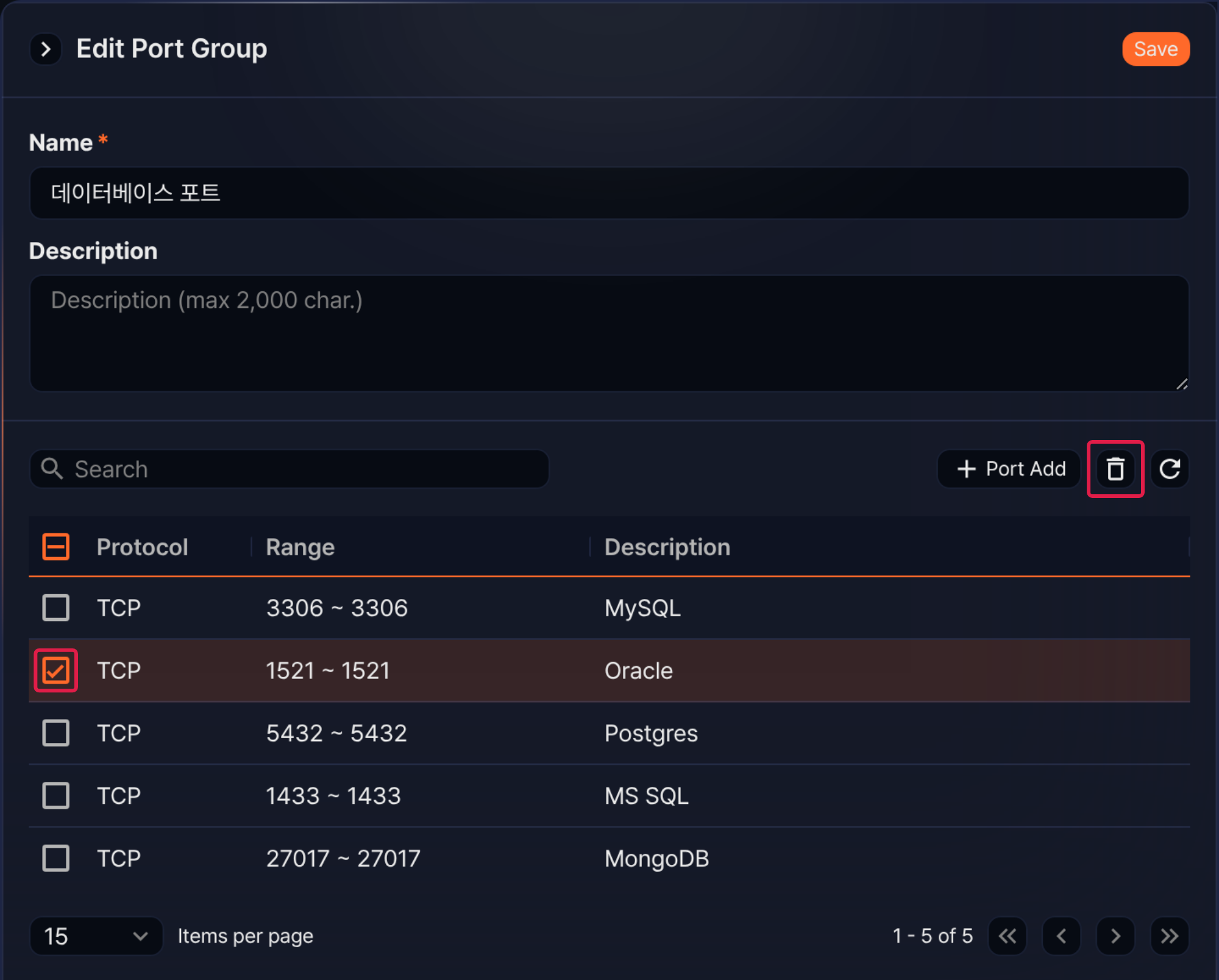
Task: Collapse the Edit Port Group panel chevron
Action: [46, 49]
